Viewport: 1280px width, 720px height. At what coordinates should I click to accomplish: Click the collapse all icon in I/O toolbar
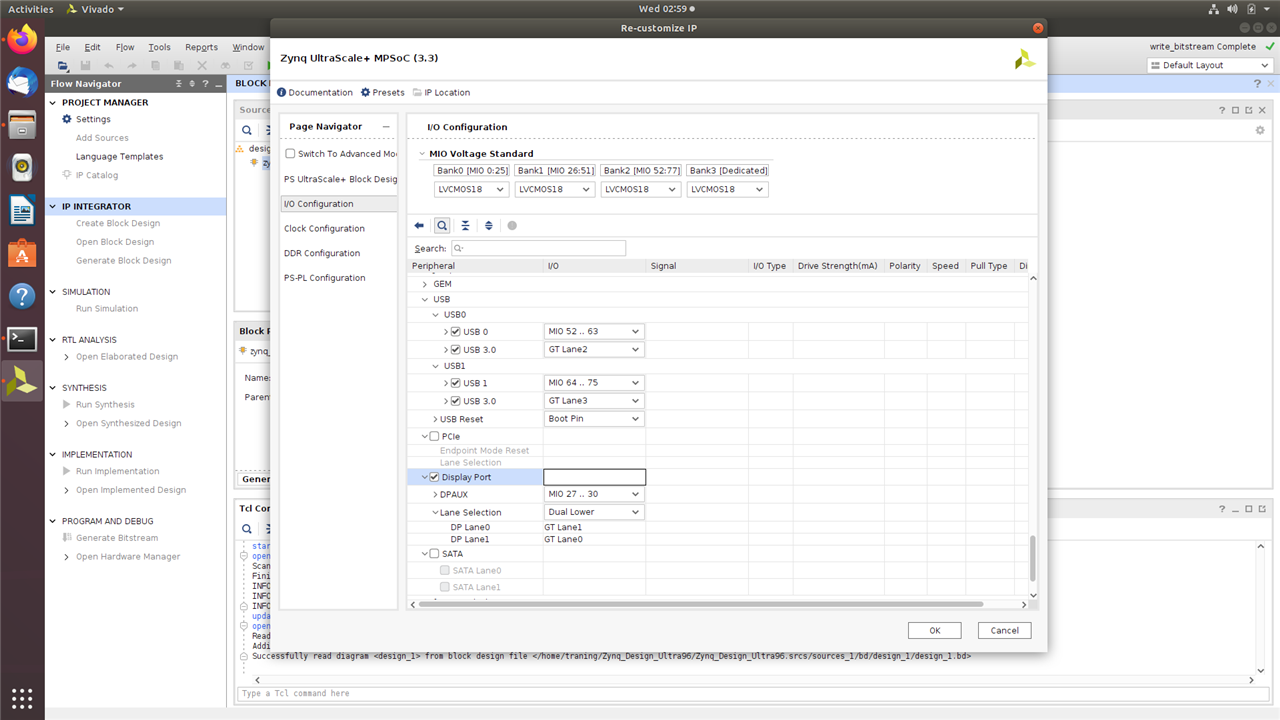click(465, 226)
